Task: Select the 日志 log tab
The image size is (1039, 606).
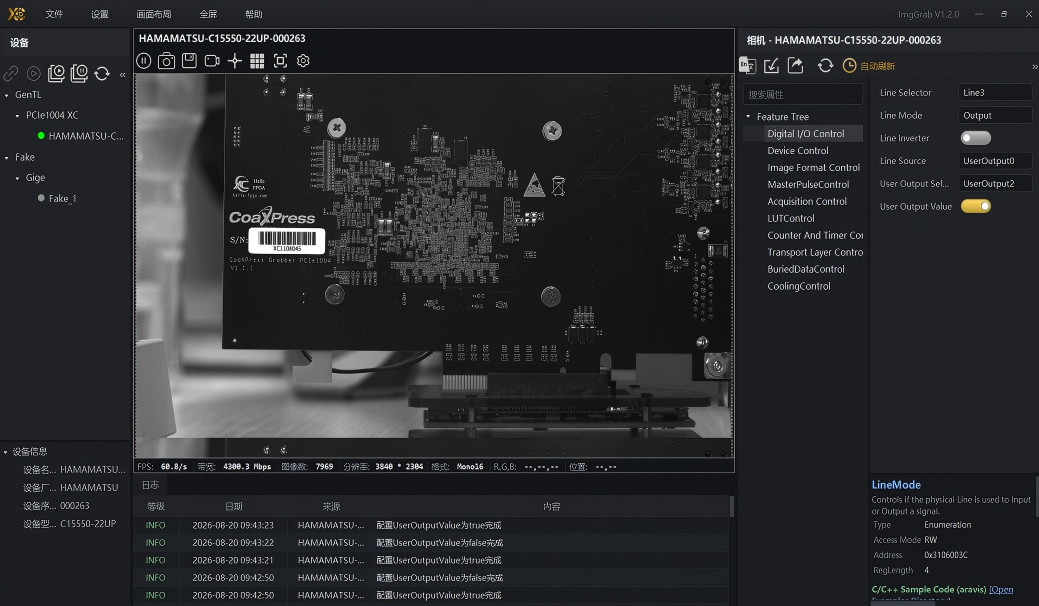Action: click(150, 485)
